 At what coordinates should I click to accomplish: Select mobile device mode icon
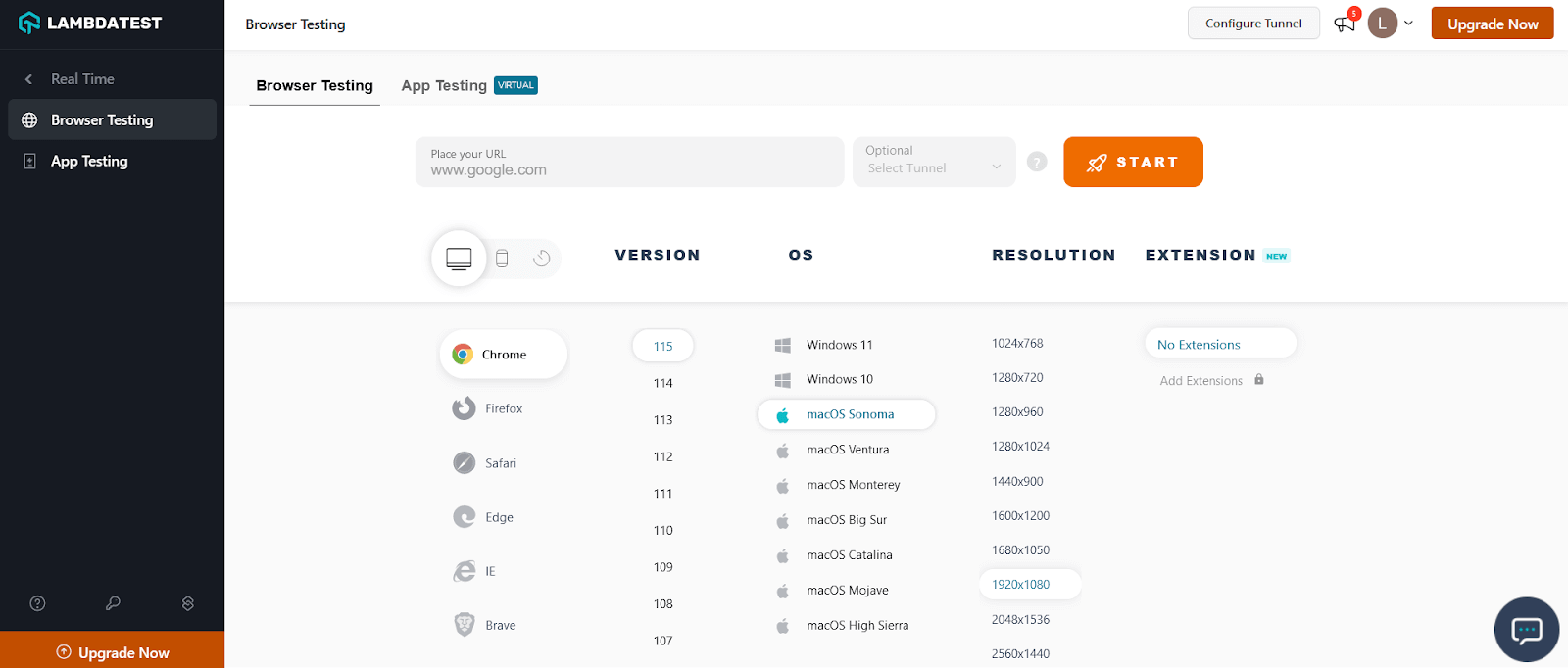click(502, 259)
